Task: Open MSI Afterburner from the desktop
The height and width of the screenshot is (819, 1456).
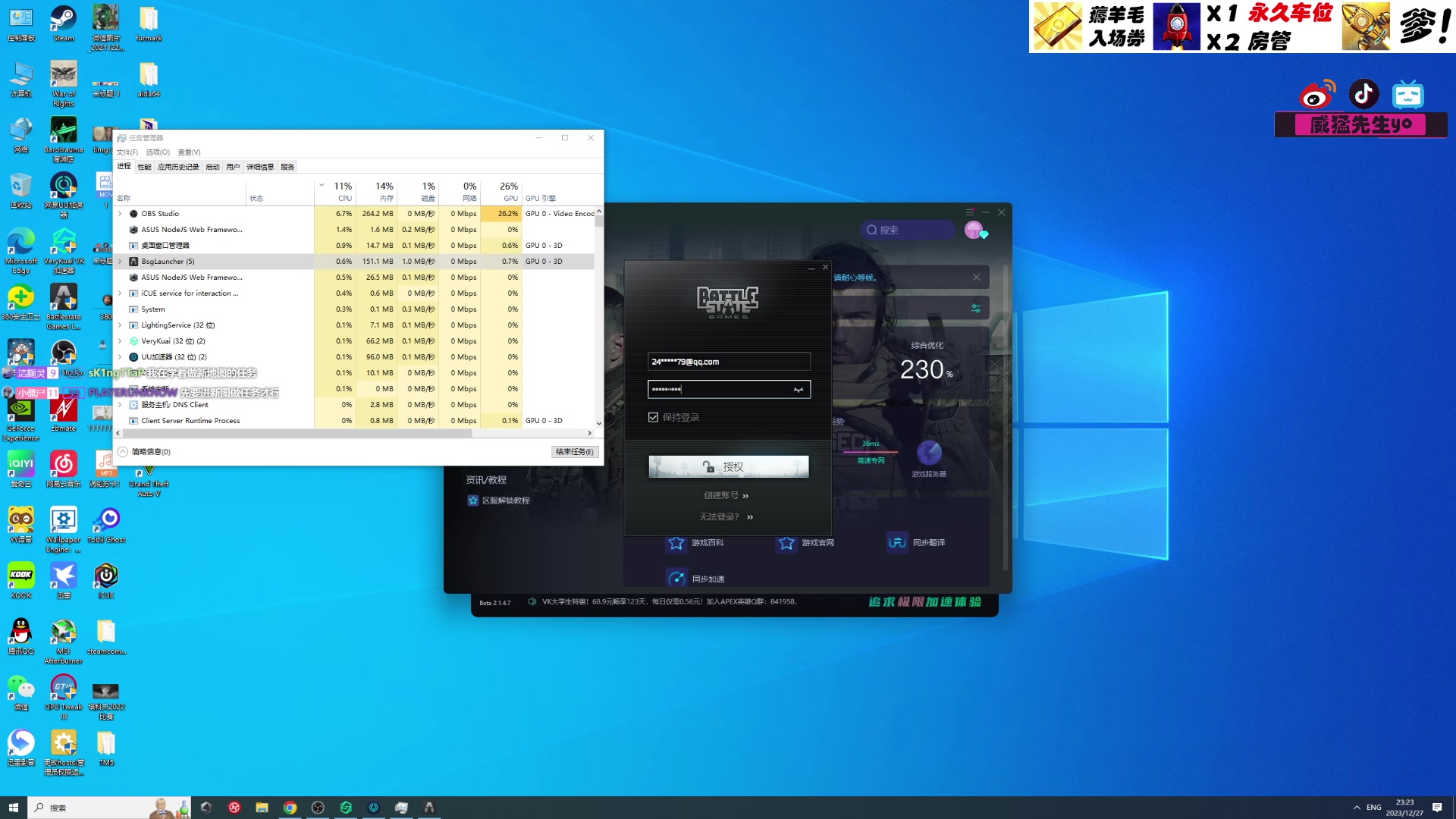Action: (x=64, y=641)
